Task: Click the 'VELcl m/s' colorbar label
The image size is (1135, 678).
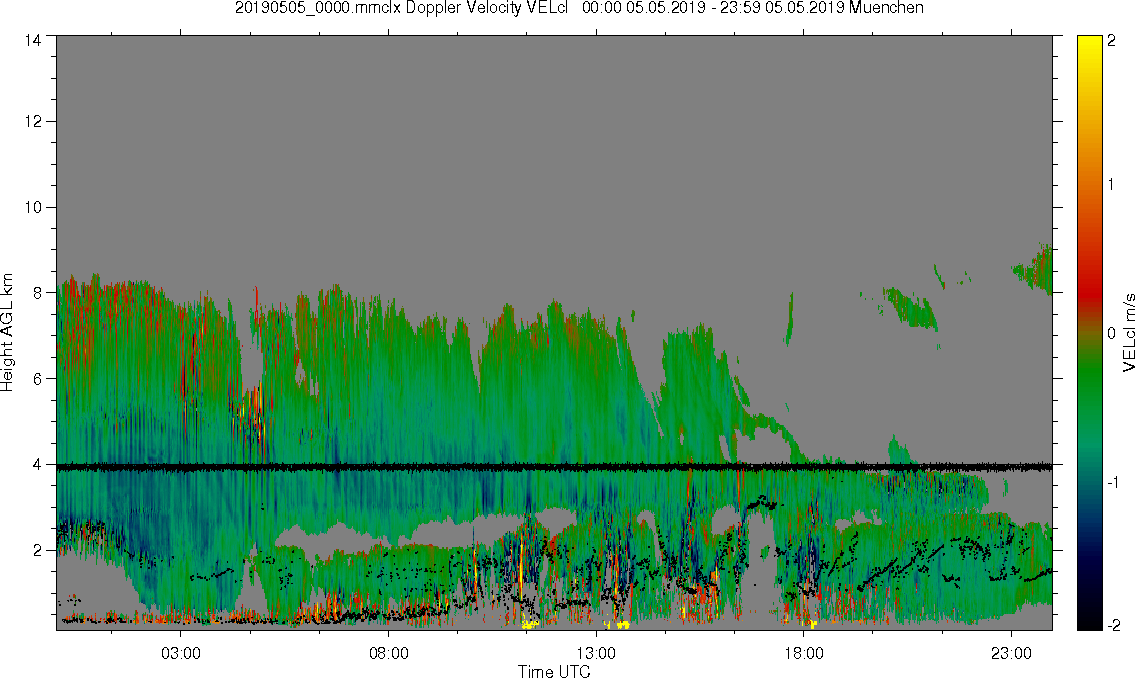Action: [x=1128, y=333]
